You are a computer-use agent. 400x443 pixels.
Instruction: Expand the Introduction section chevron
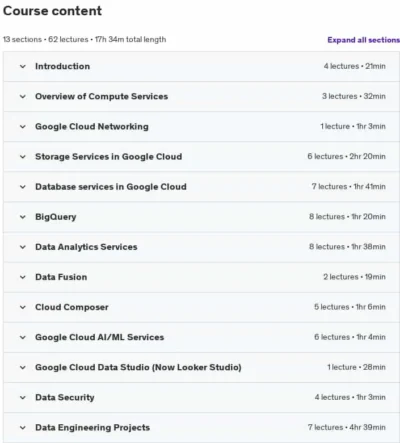coord(23,66)
